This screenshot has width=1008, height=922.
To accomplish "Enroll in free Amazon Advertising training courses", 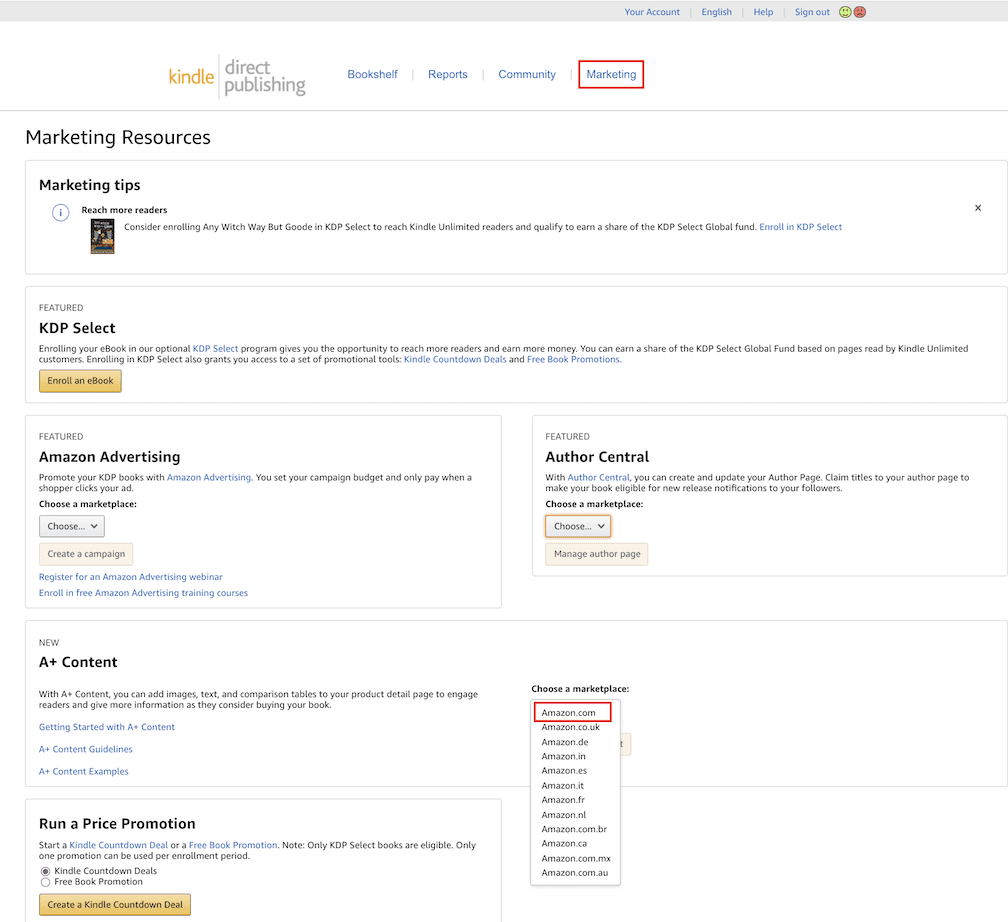I will [x=143, y=593].
